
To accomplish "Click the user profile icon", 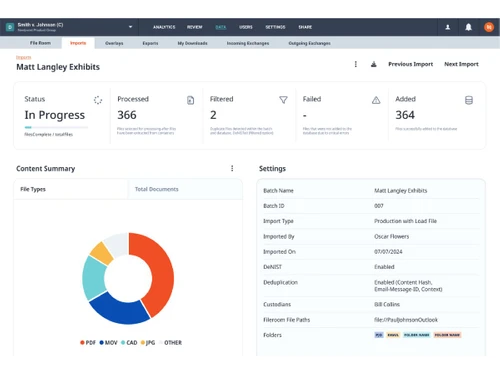I will [x=448, y=27].
